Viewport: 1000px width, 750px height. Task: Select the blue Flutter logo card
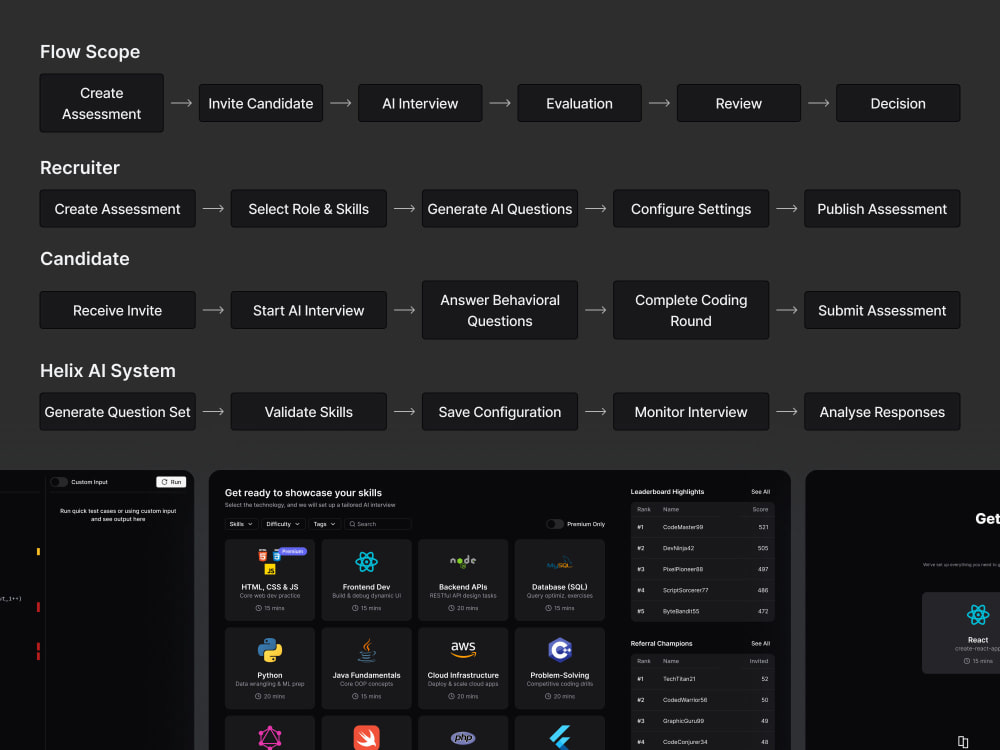tap(560, 738)
